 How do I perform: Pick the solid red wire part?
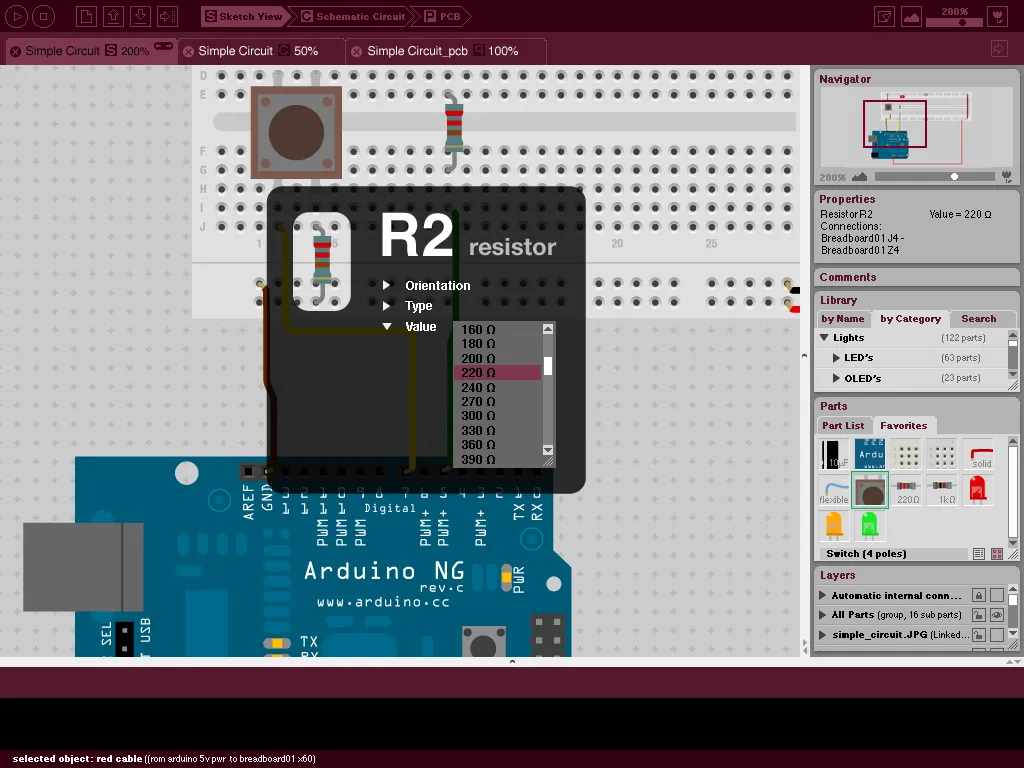click(980, 455)
